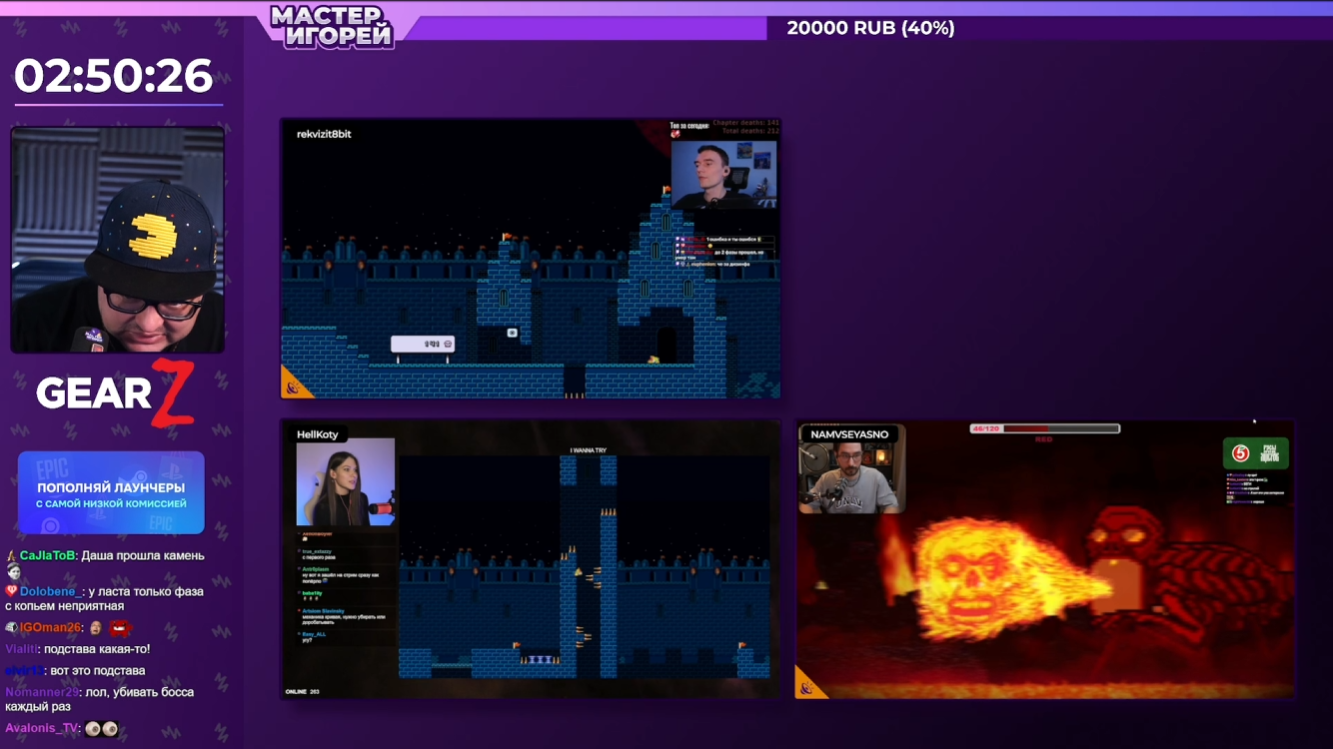
Task: Click the rekvizit8bit name label
Action: pyautogui.click(x=324, y=134)
